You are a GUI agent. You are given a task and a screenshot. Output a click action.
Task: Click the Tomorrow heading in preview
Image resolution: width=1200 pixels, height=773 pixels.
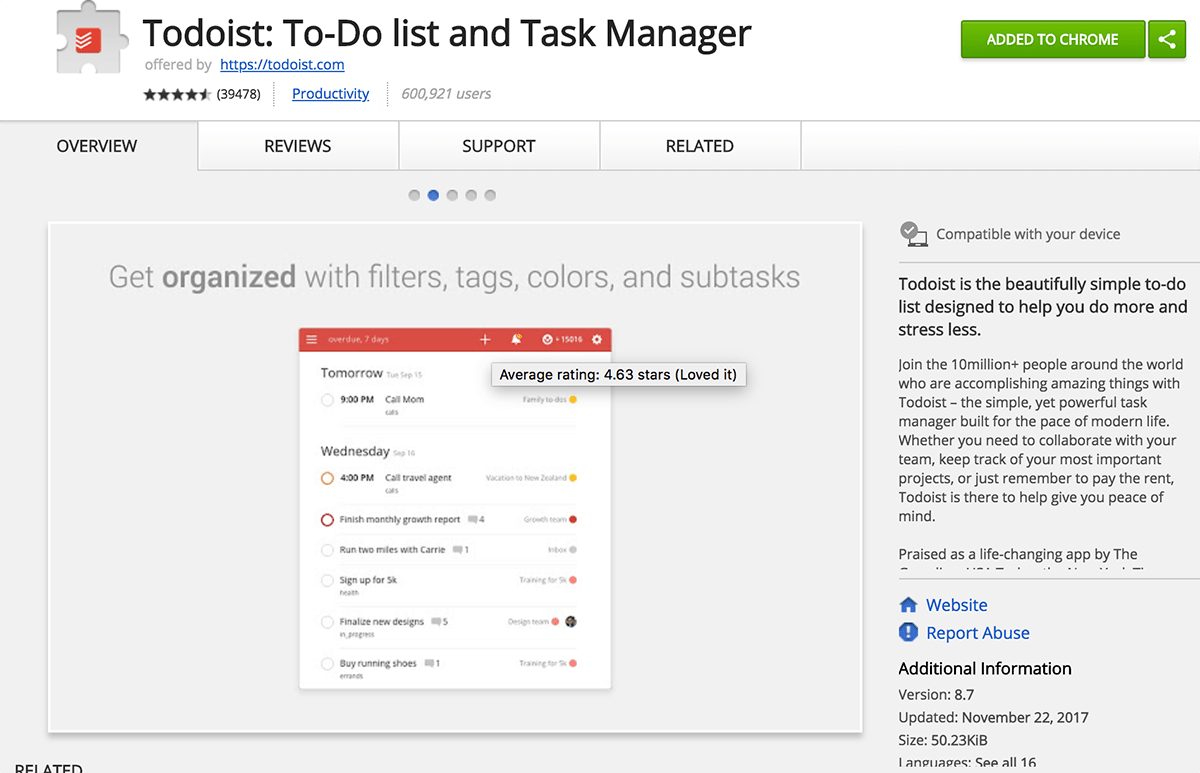point(352,373)
